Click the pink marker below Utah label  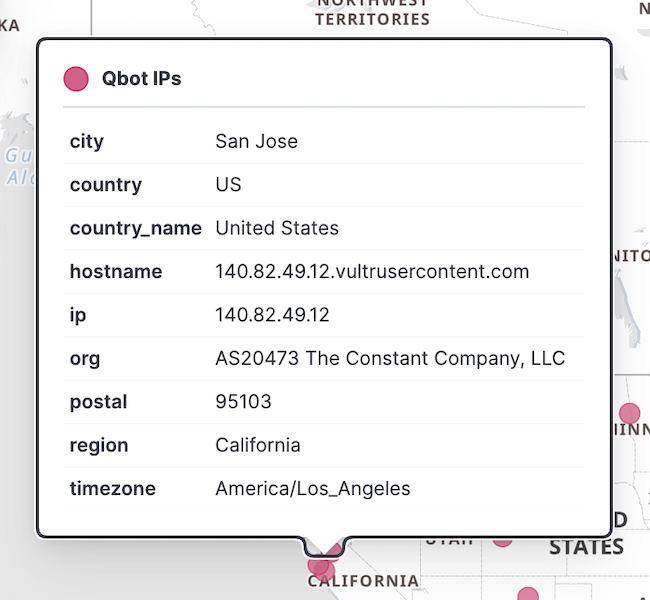tap(502, 541)
